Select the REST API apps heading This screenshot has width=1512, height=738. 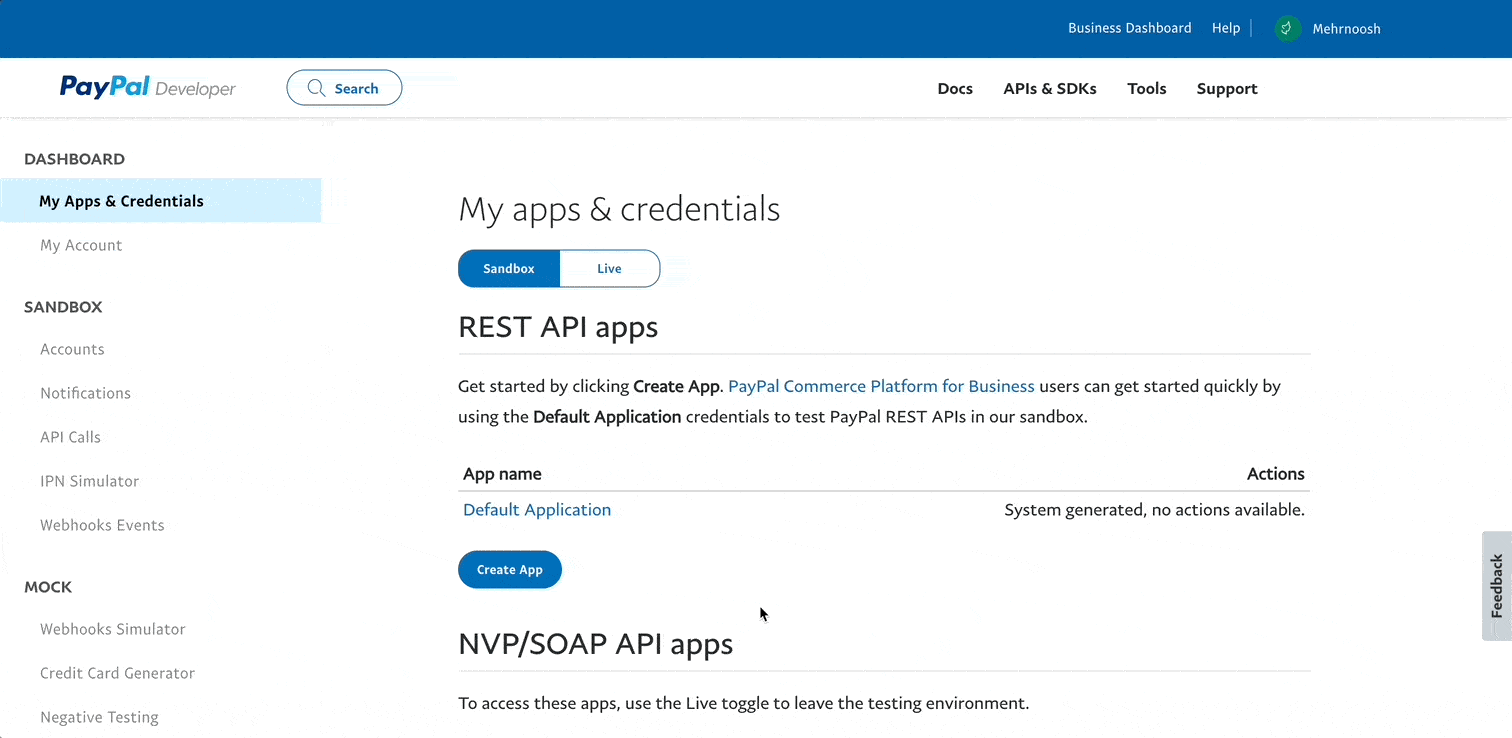click(x=558, y=326)
